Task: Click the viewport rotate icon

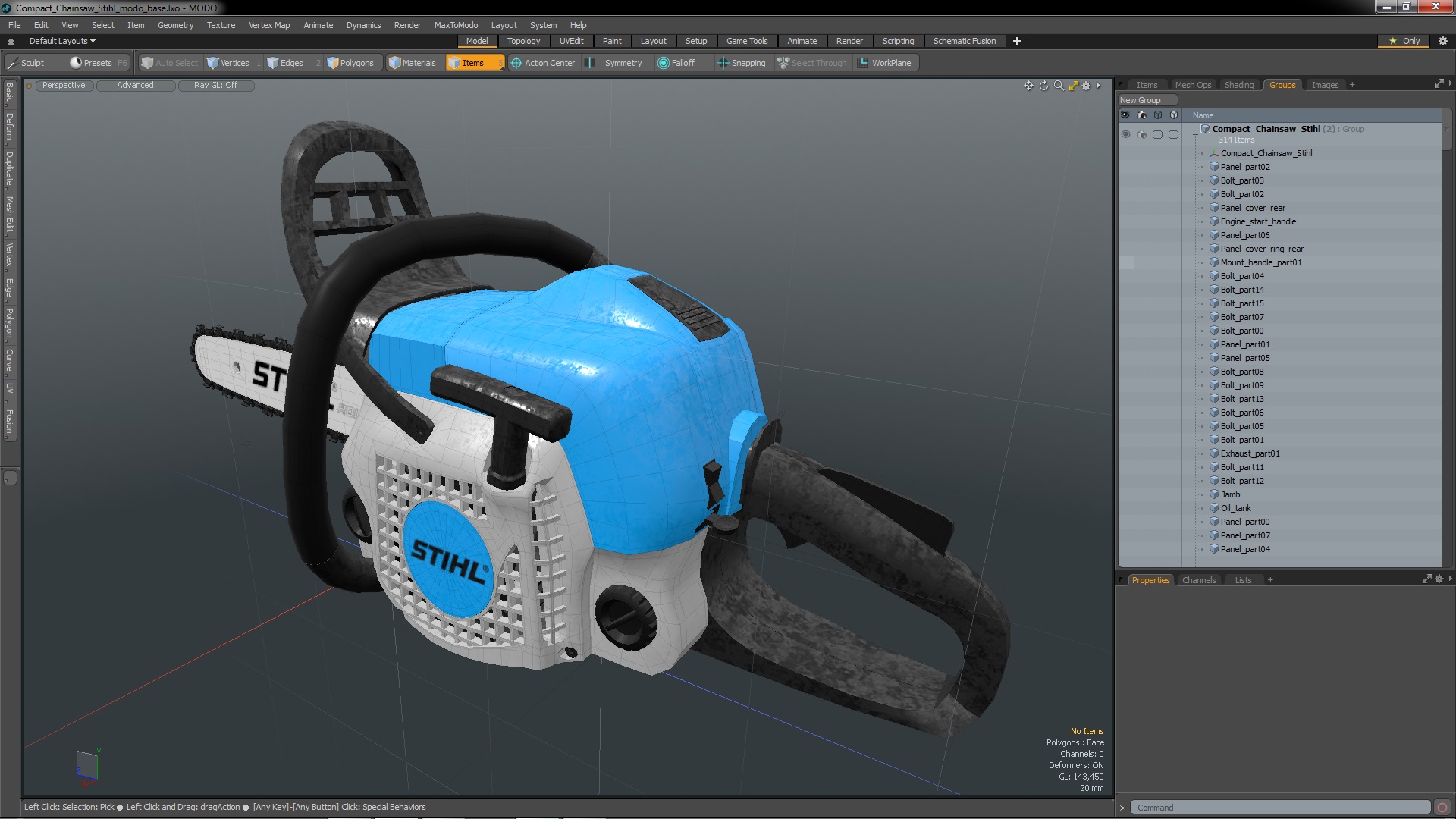Action: point(1043,86)
